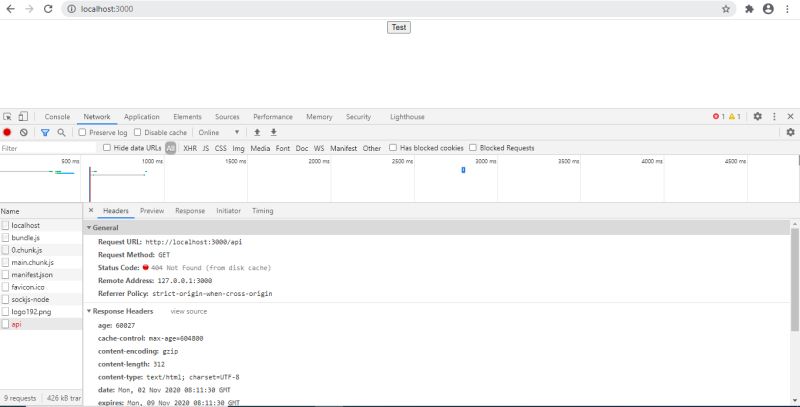Reload the page using the refresh icon
Image resolution: width=800 pixels, height=407 pixels.
(x=48, y=9)
